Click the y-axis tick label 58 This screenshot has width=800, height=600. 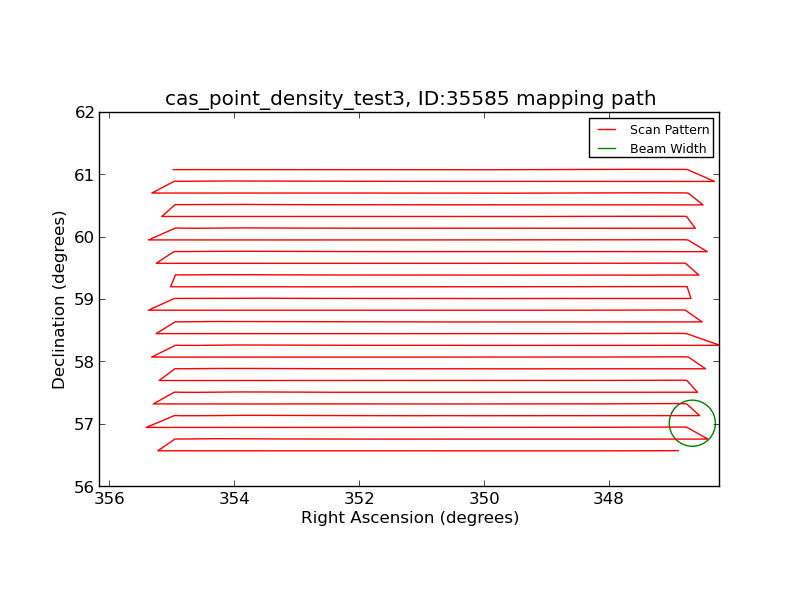(85, 362)
